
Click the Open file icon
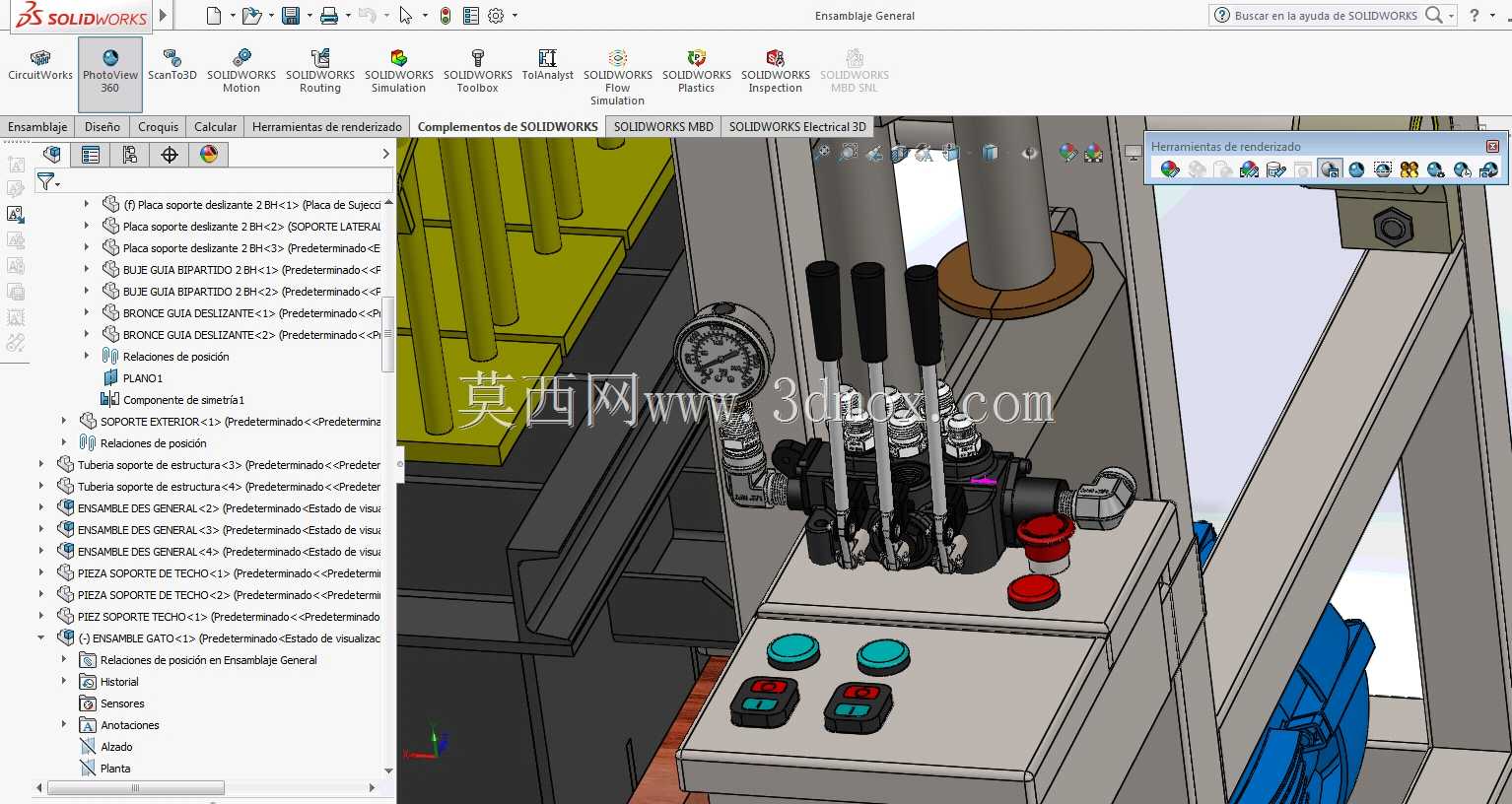tap(251, 16)
